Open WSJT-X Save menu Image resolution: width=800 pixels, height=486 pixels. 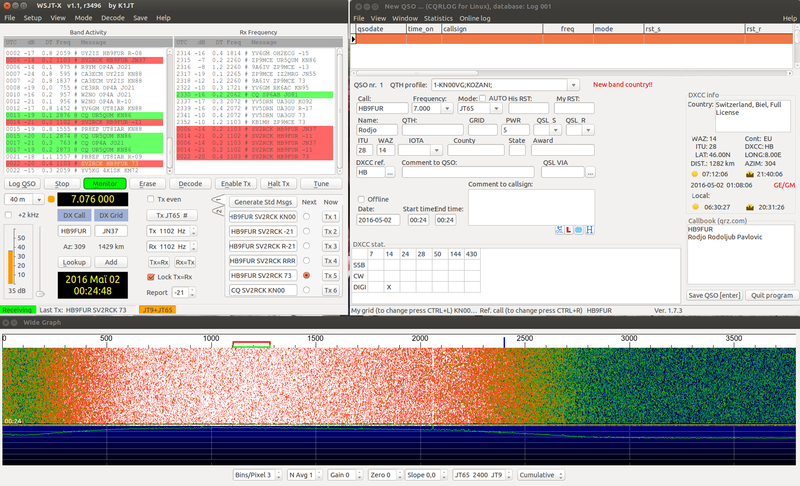click(140, 18)
